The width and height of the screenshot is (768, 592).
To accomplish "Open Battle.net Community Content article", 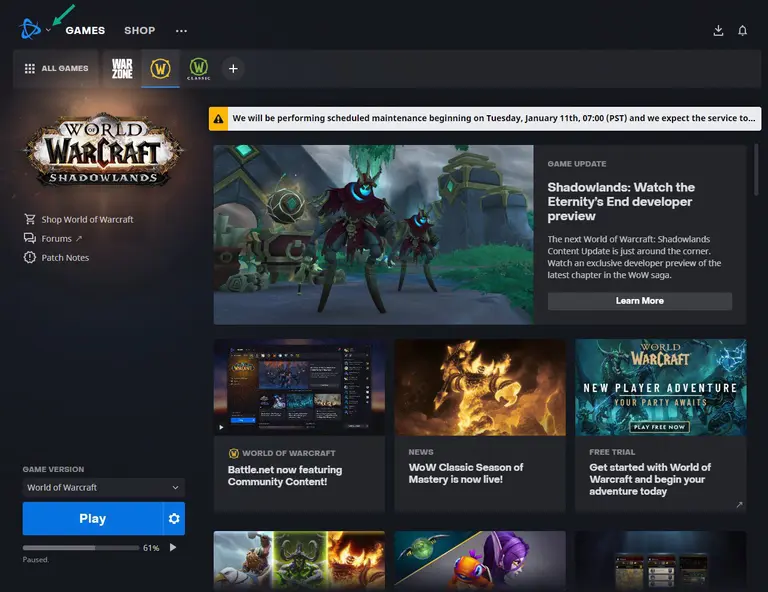I will 285,475.
